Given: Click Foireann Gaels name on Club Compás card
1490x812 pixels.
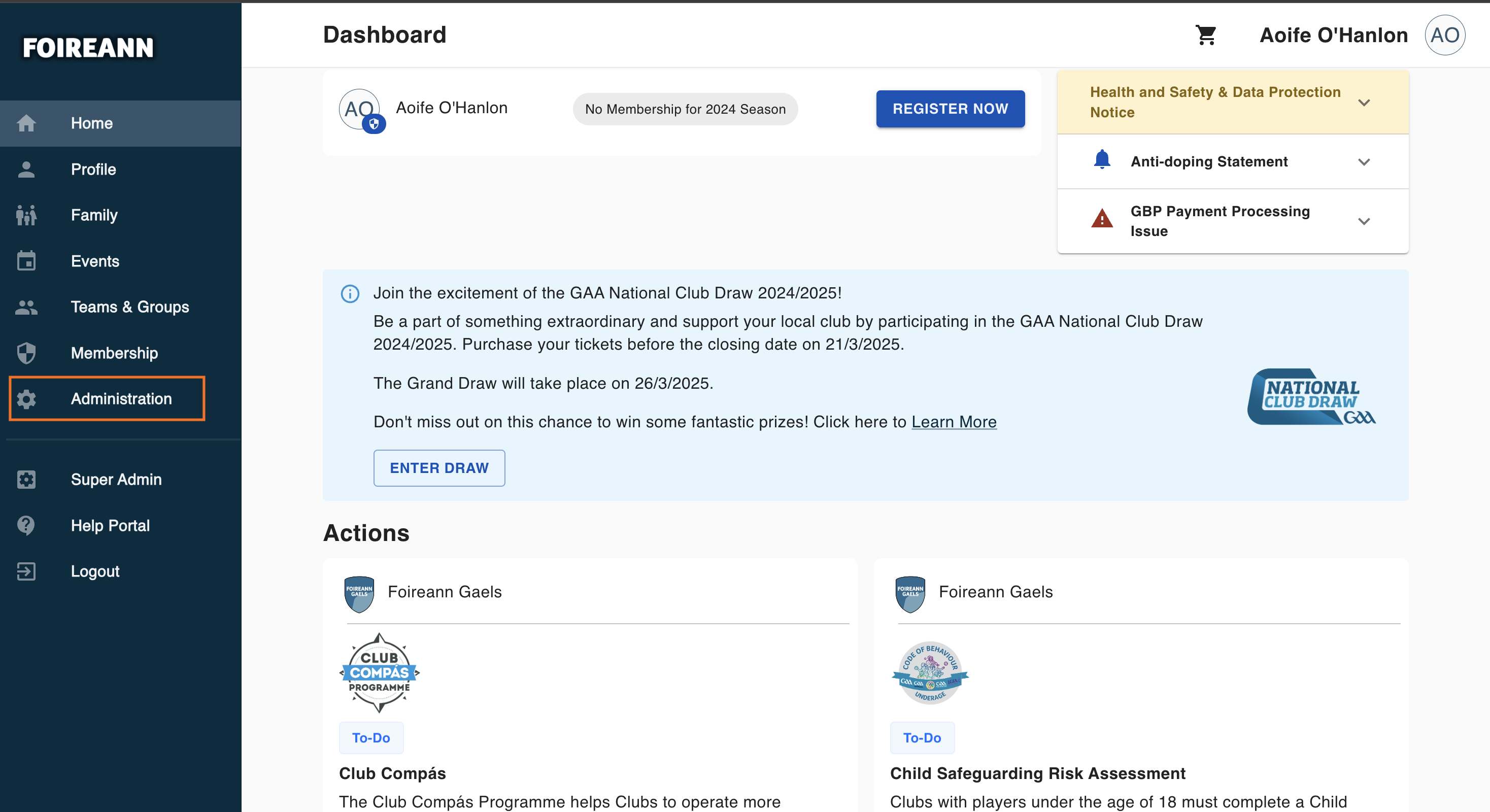Looking at the screenshot, I should (444, 592).
